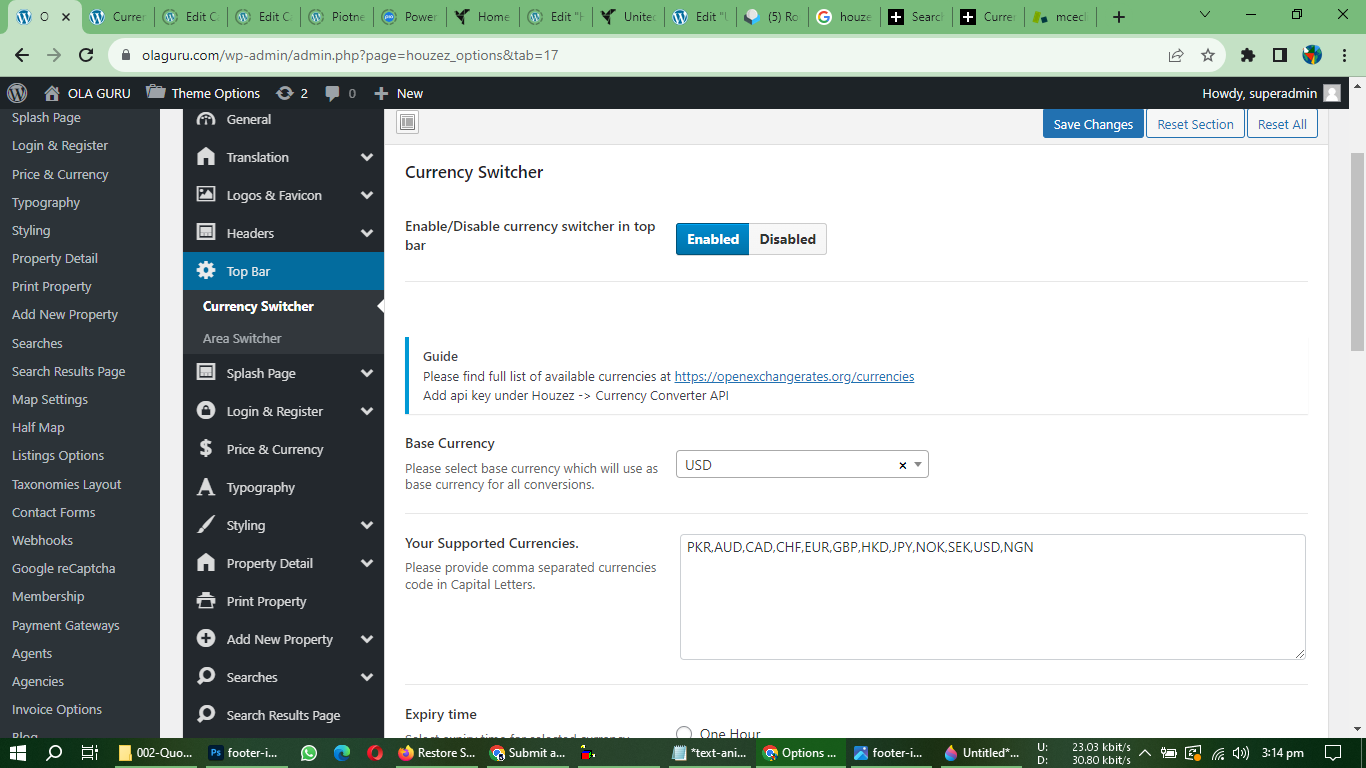1366x768 pixels.
Task: Expand Searches section chevron
Action: (x=367, y=677)
